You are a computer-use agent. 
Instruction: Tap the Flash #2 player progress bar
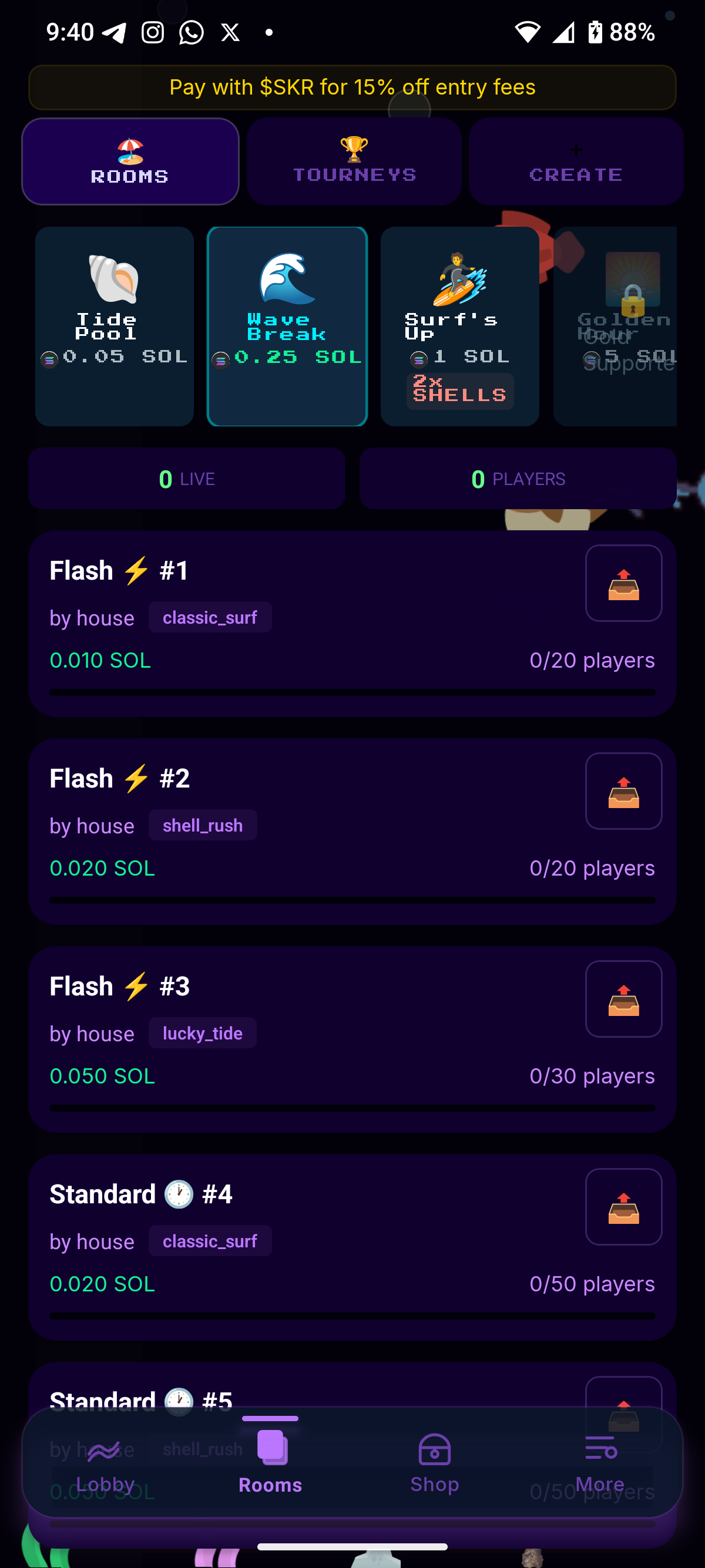tap(352, 900)
